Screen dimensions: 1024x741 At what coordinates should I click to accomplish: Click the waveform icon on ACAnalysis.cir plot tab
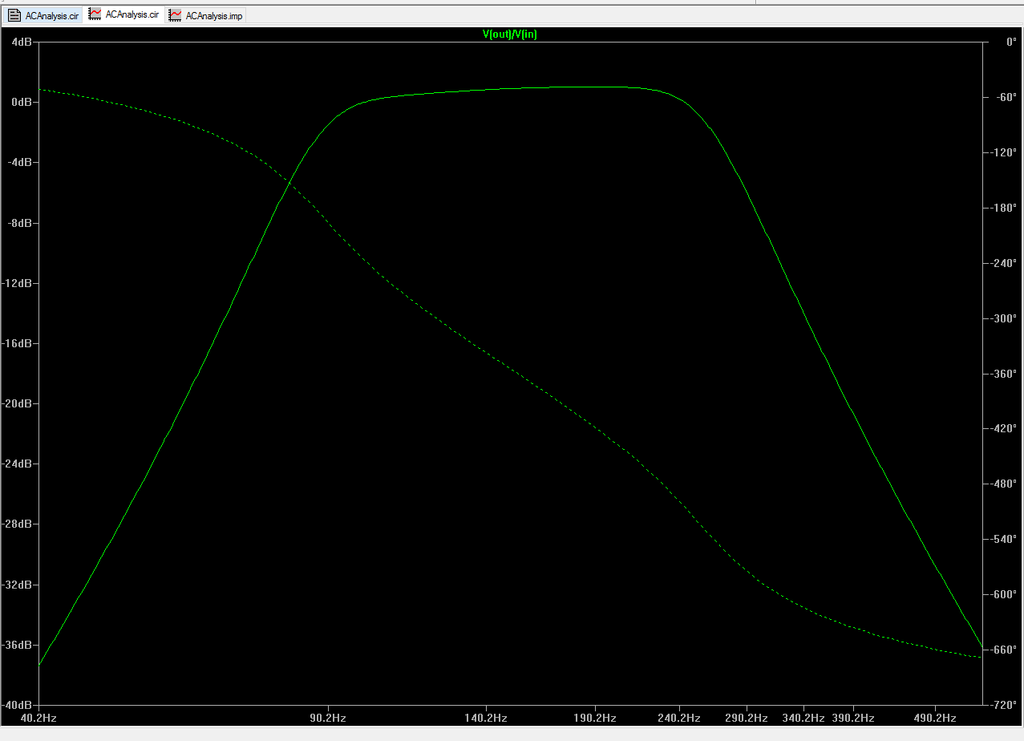95,14
